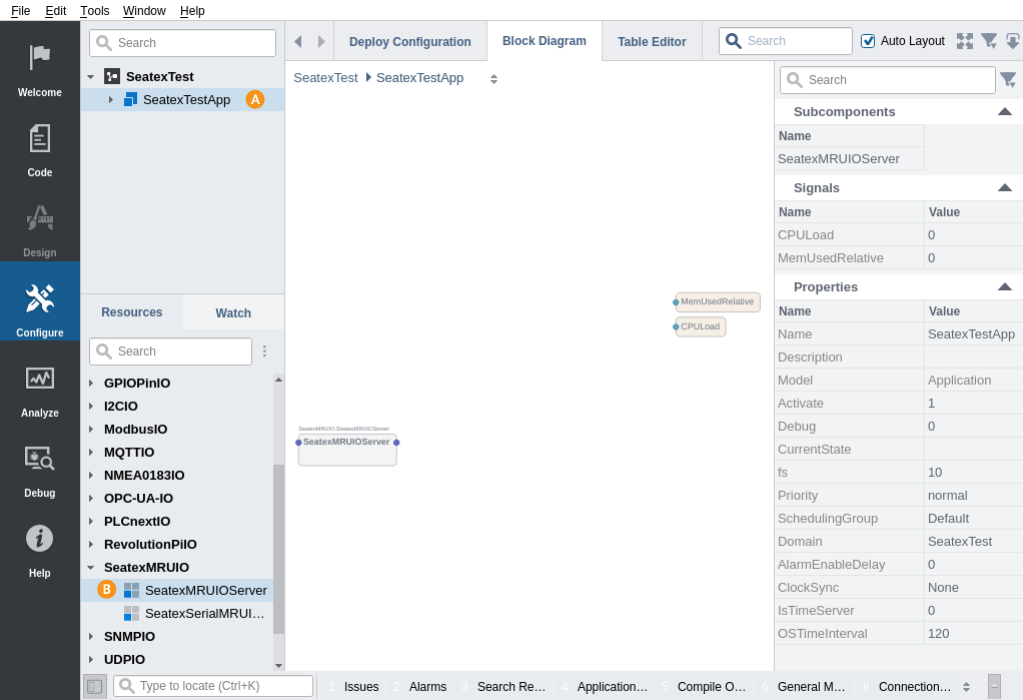Open the Help section icon
Viewport: 1023px width, 700px height.
[40, 548]
